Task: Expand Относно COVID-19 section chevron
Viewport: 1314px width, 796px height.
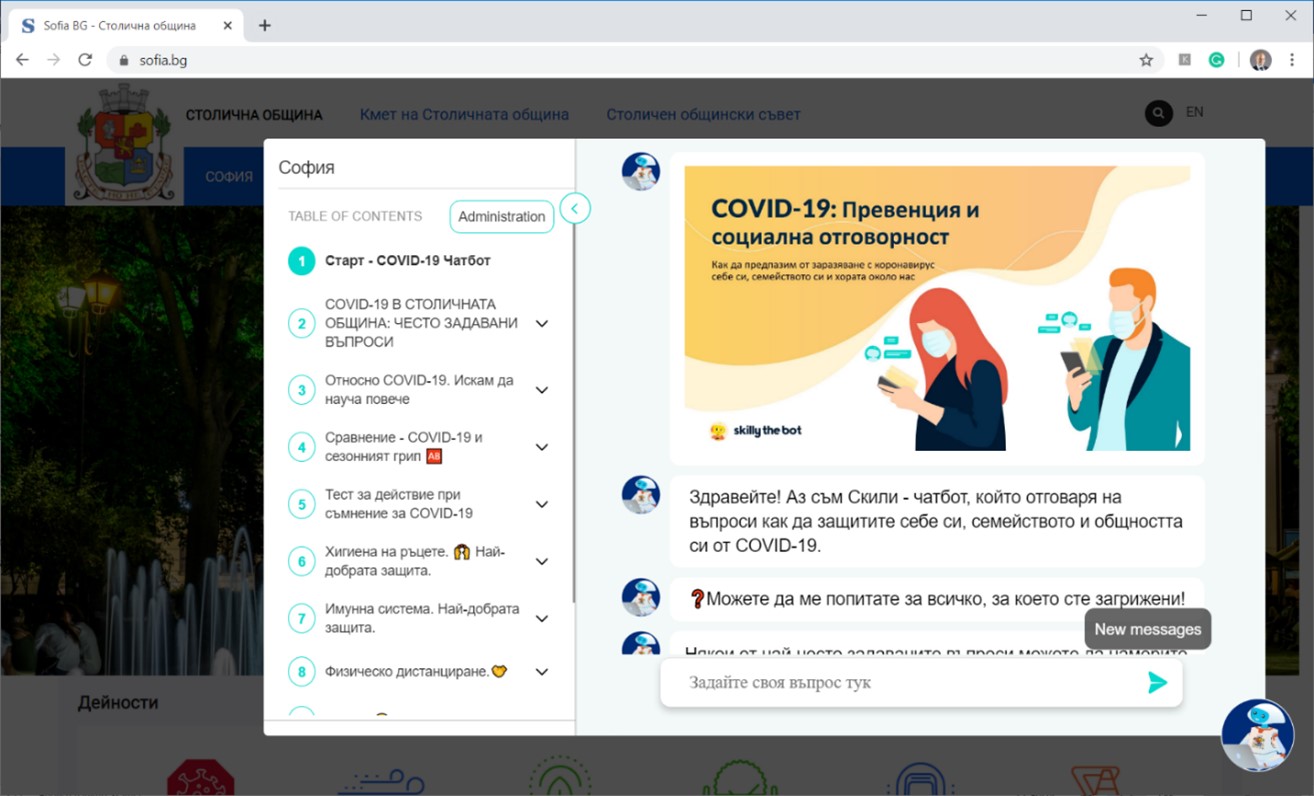Action: pos(542,390)
